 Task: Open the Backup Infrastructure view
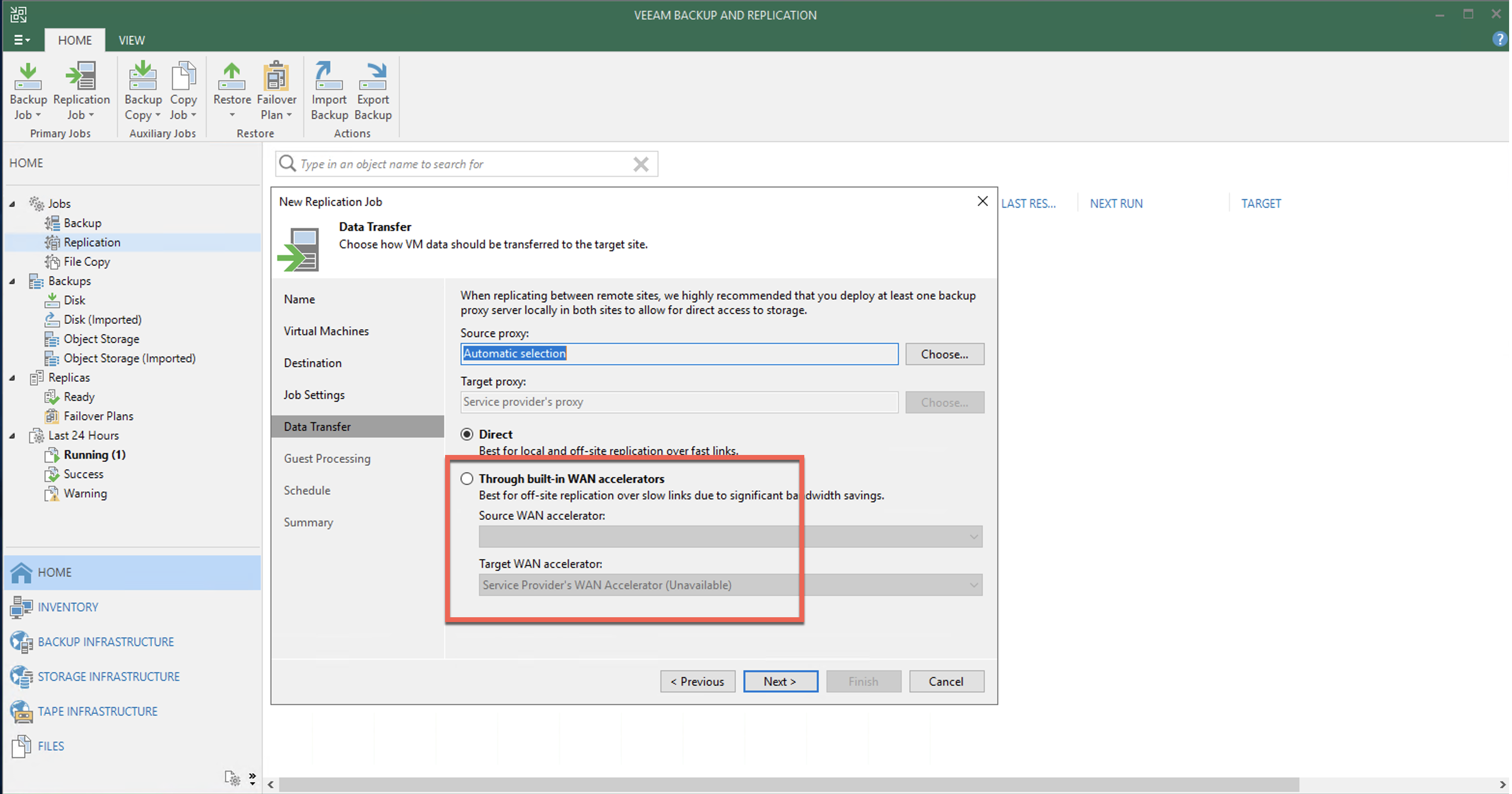pyautogui.click(x=106, y=641)
